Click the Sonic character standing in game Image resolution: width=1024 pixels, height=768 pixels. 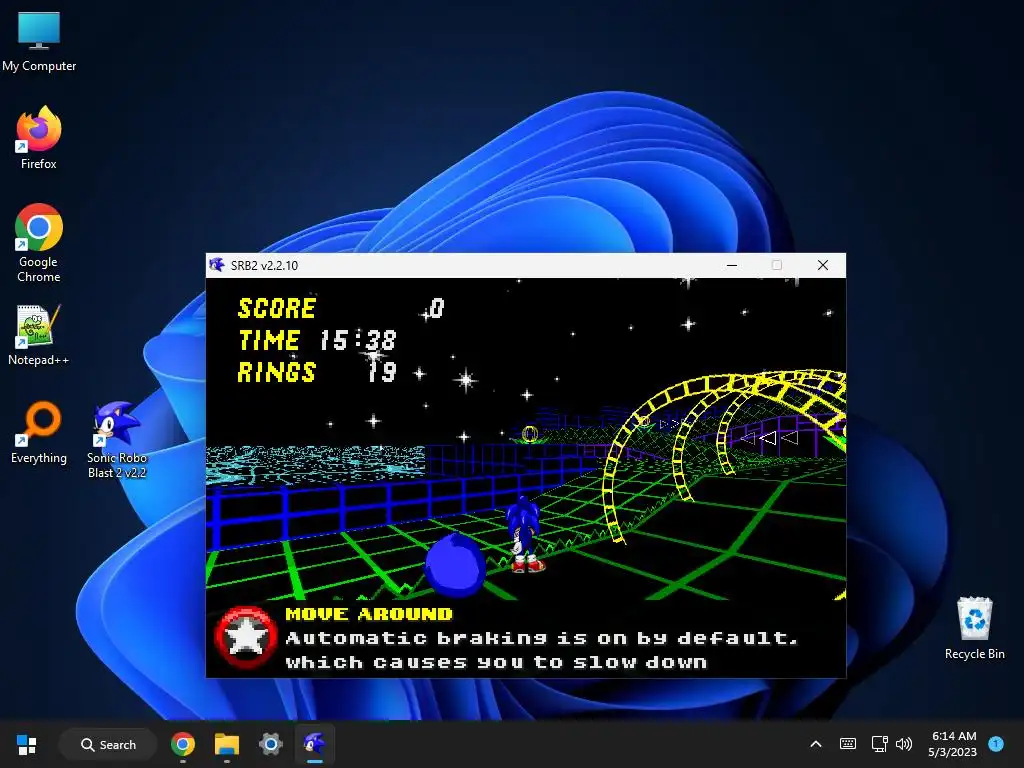[x=524, y=534]
